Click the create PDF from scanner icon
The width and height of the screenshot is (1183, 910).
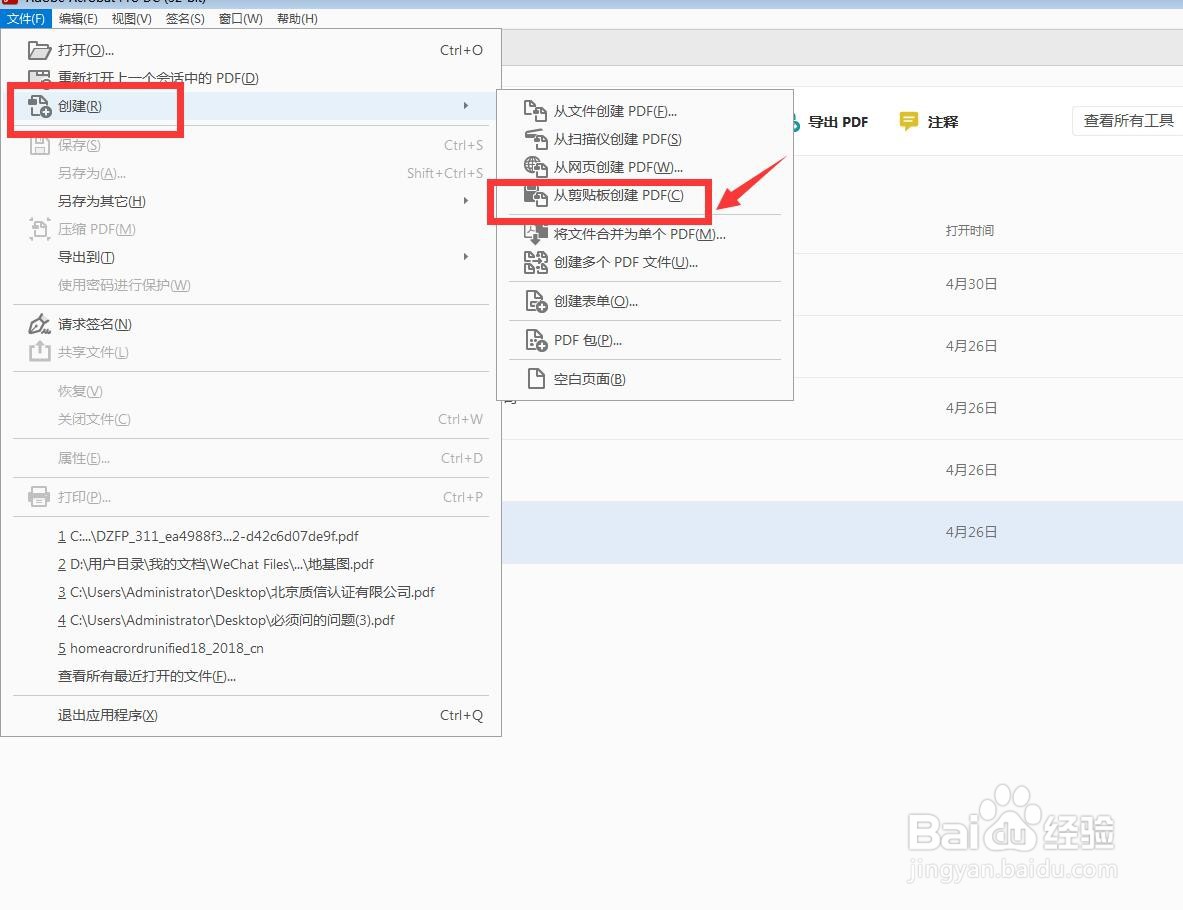pyautogui.click(x=535, y=139)
